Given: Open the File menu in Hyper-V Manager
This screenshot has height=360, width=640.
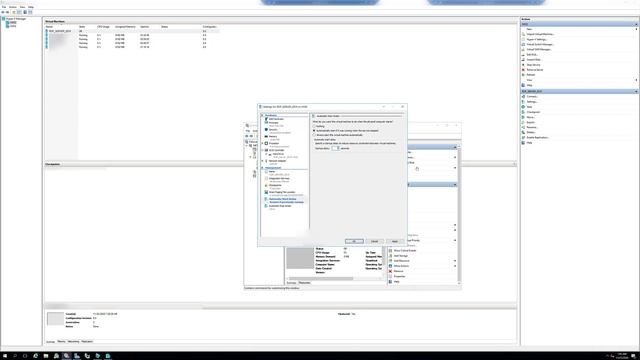Looking at the screenshot, I should [x=4, y=7].
